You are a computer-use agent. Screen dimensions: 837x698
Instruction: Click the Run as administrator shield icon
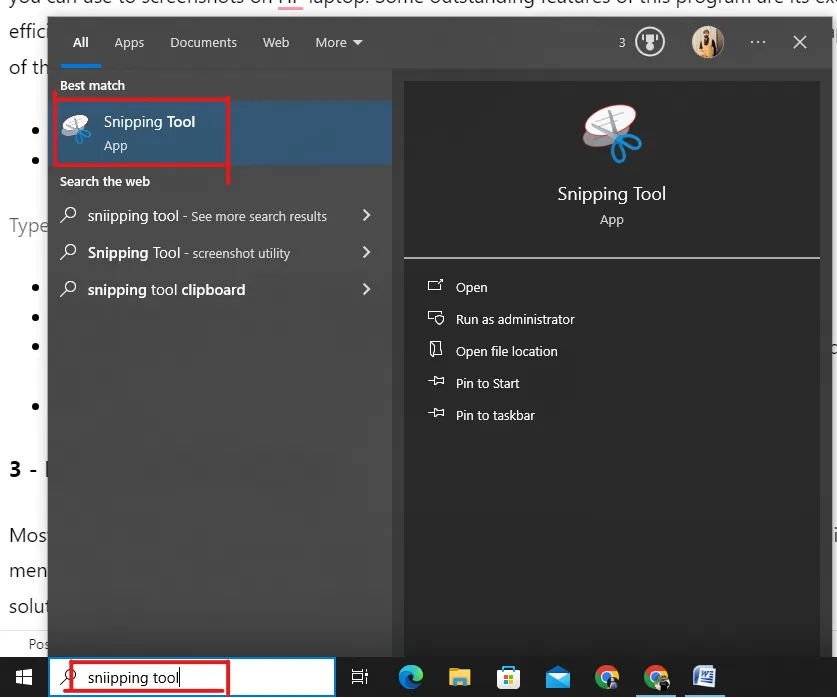pos(436,318)
